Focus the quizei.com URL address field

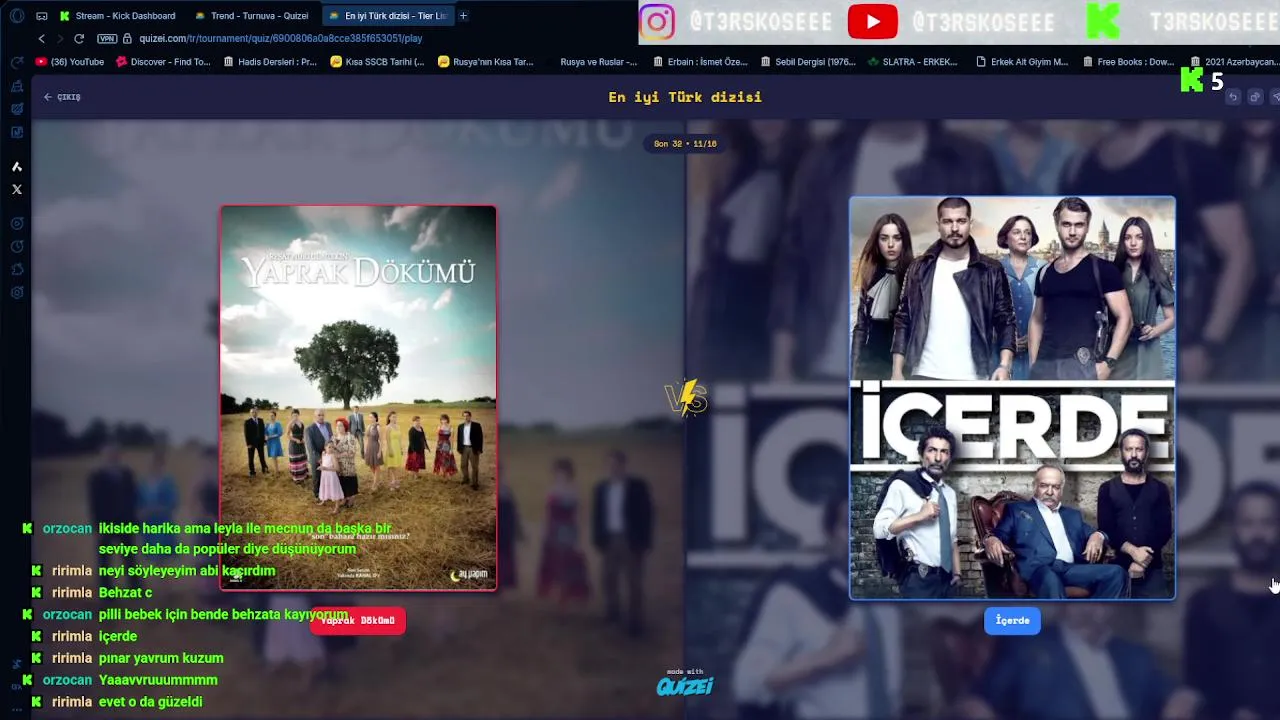coord(281,38)
